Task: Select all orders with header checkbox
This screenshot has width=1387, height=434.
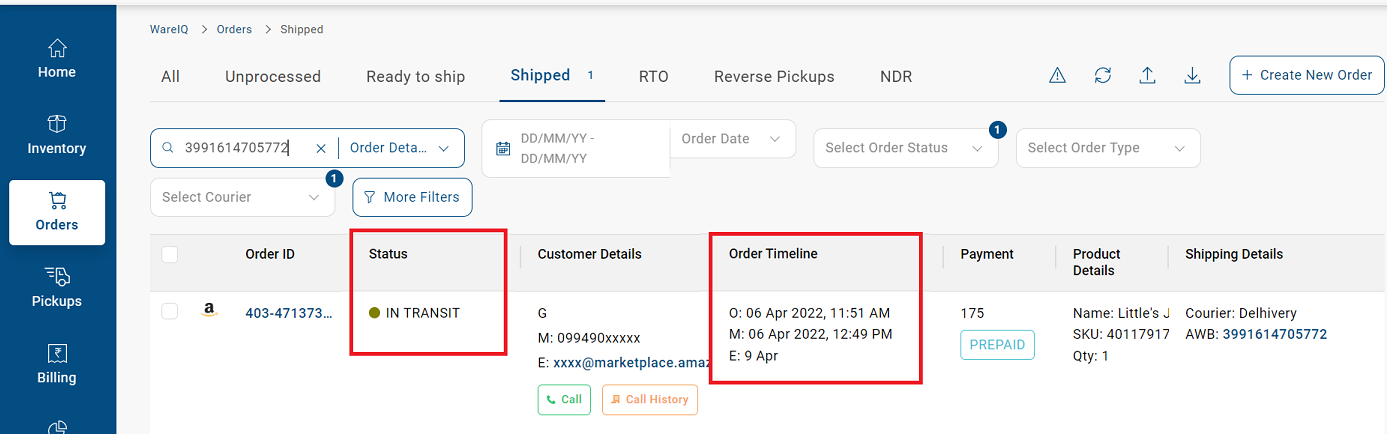Action: coord(170,255)
